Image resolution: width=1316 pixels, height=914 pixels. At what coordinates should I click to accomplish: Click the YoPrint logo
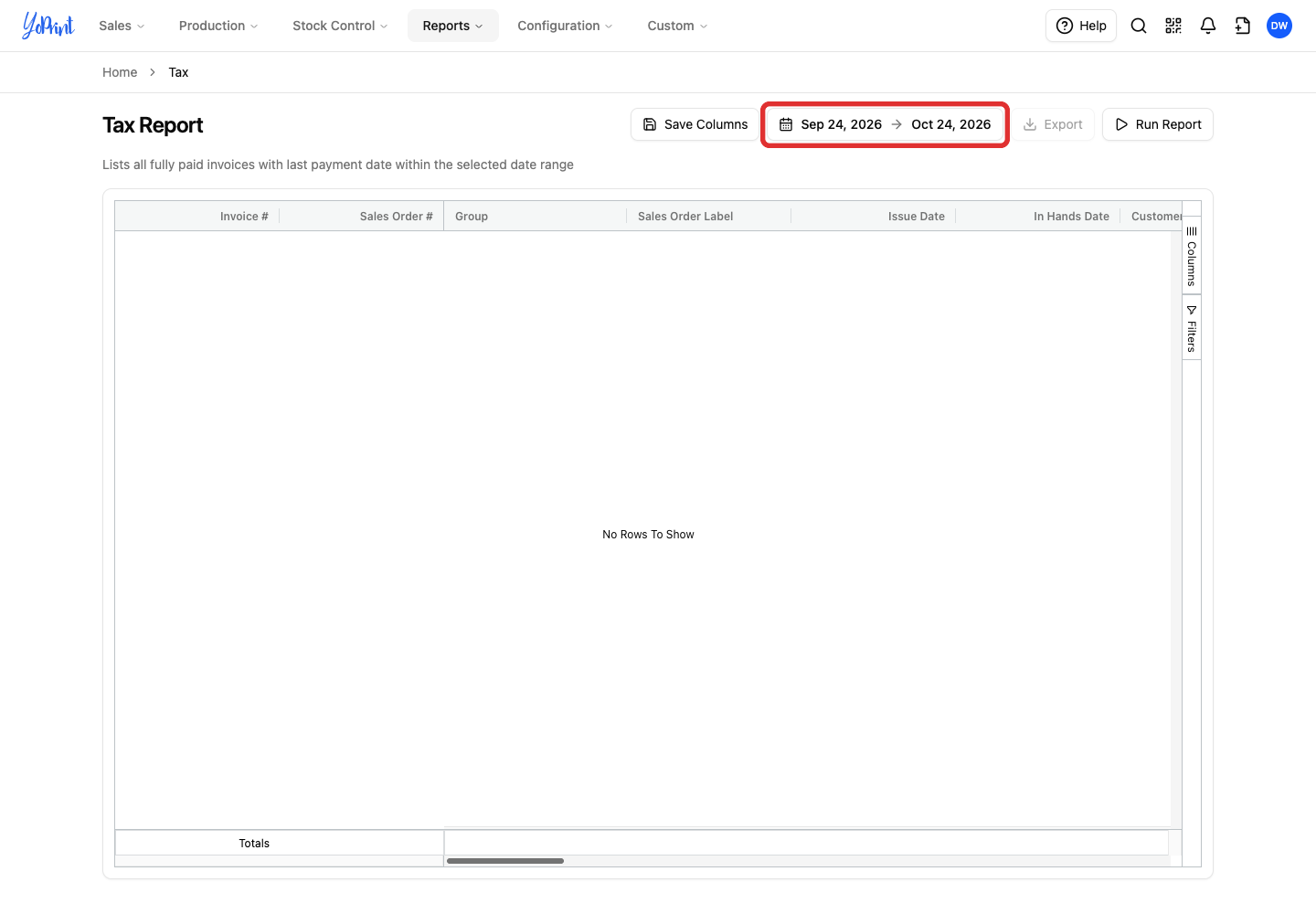coord(48,26)
